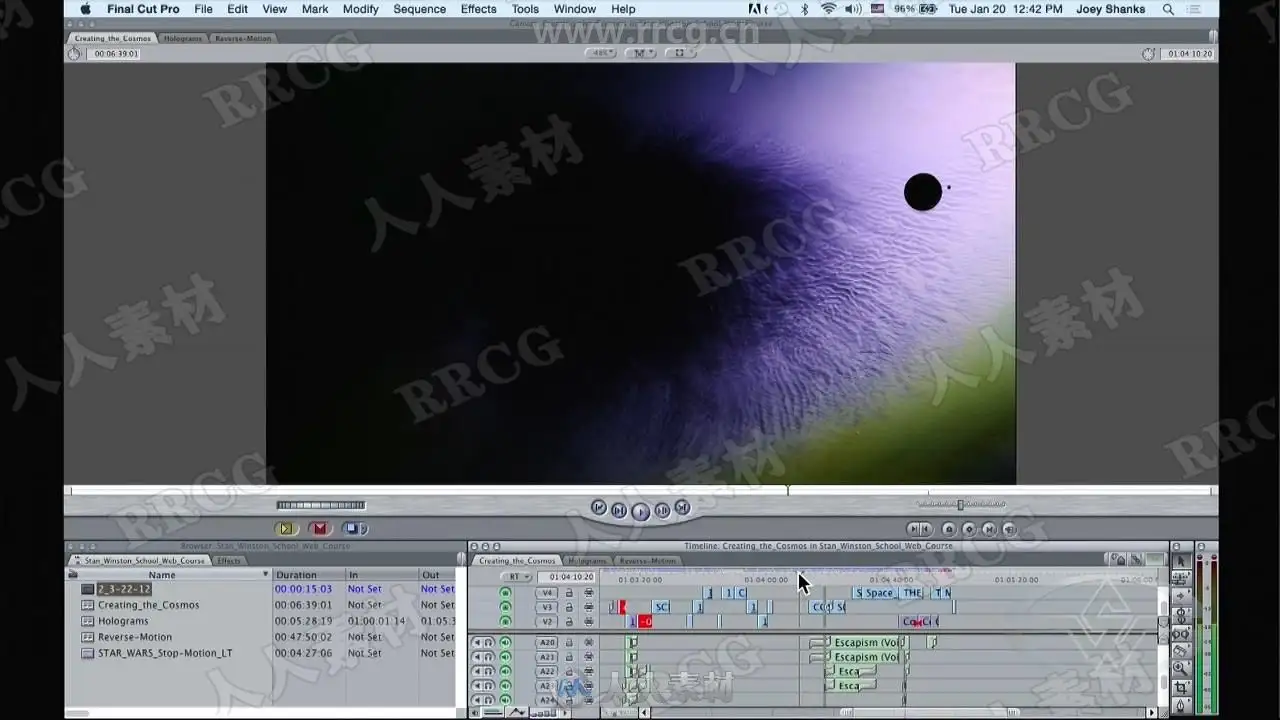Click the red Overwrite edit button in Canvas
The width and height of the screenshot is (1280, 720).
click(319, 529)
